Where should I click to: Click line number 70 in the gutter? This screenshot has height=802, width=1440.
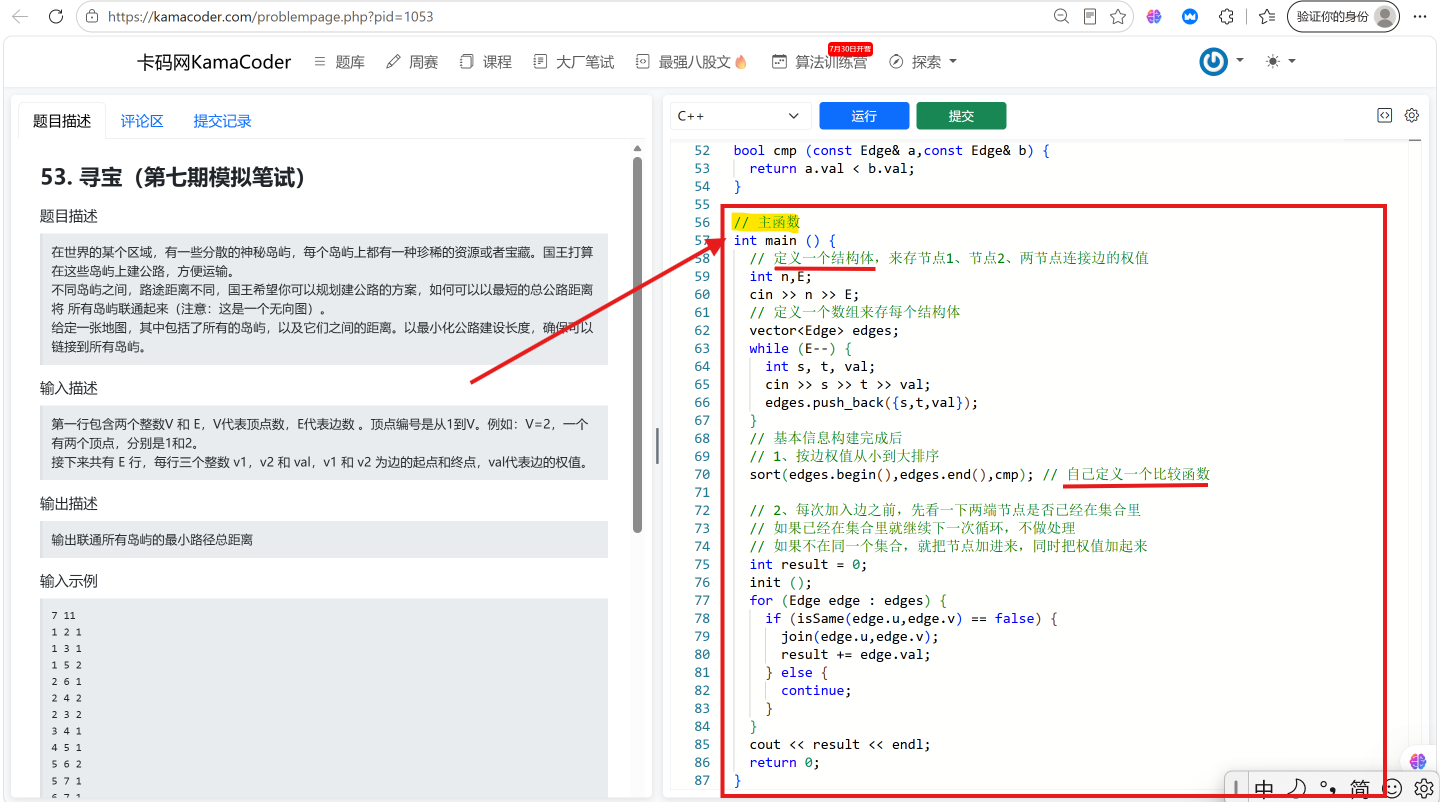(x=701, y=475)
